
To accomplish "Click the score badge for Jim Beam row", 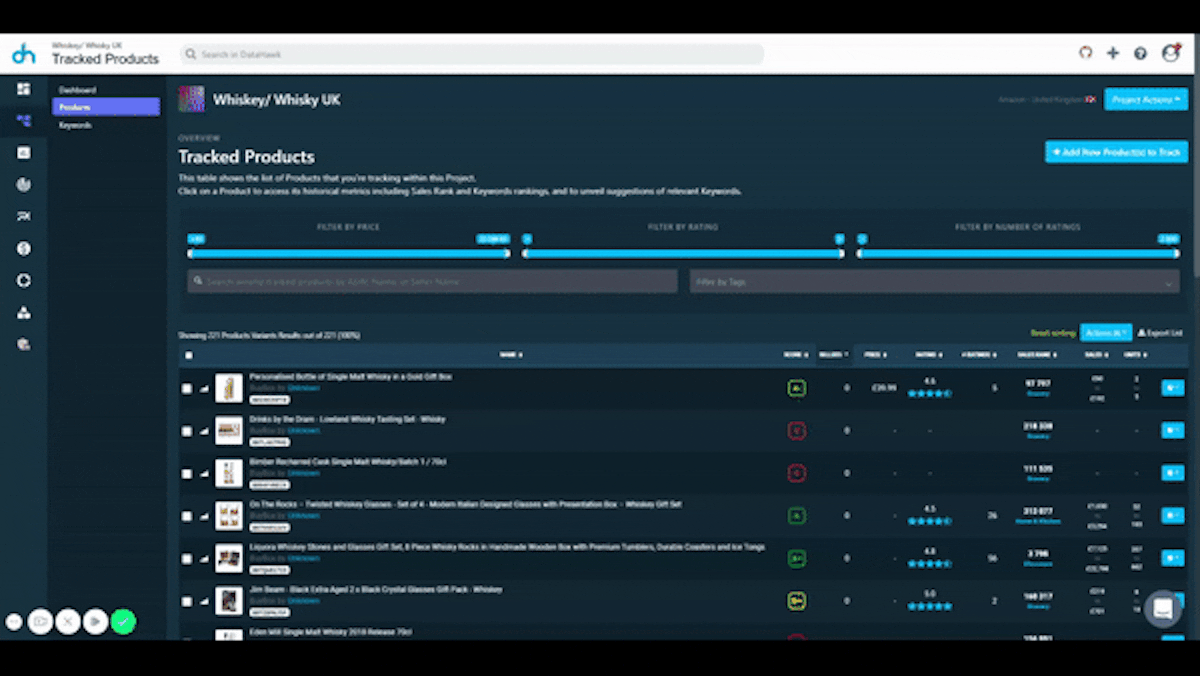I will tap(797, 601).
